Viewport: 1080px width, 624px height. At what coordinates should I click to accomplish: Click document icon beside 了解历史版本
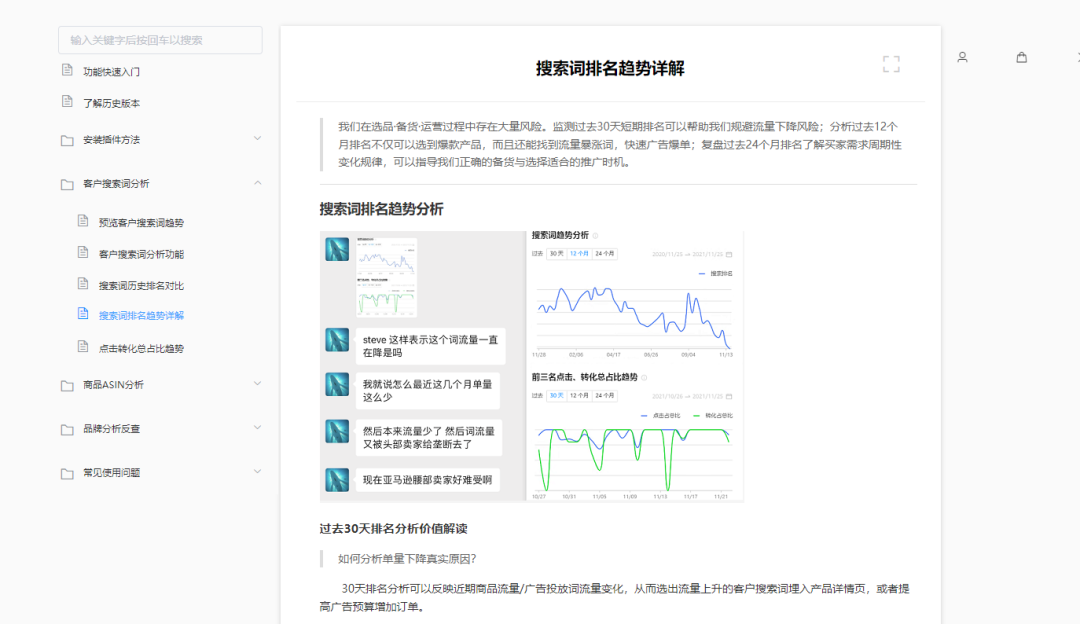[x=67, y=102]
